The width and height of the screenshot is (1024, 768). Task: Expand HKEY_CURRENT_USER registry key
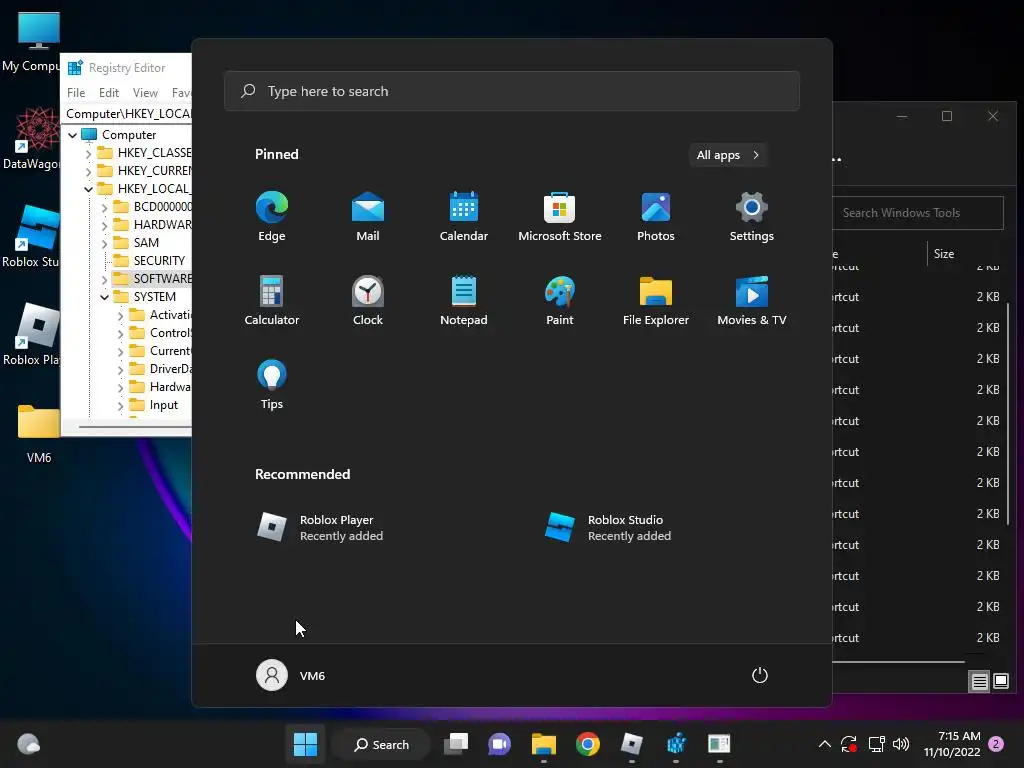tap(89, 171)
